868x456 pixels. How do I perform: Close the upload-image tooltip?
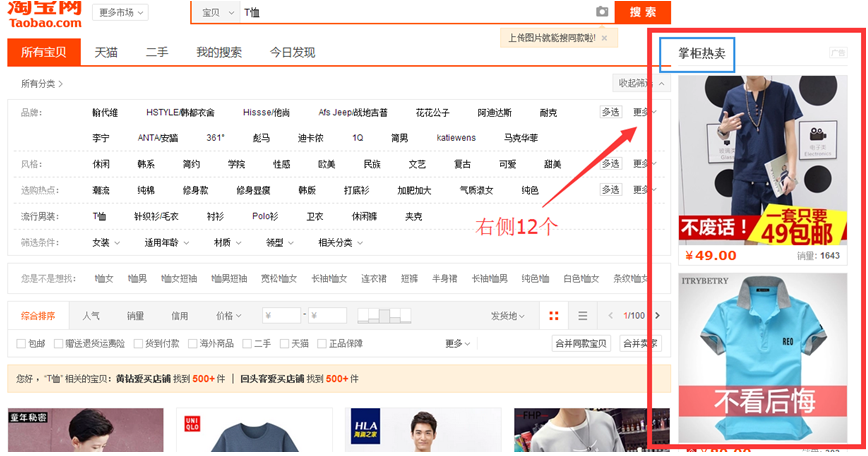(x=604, y=38)
